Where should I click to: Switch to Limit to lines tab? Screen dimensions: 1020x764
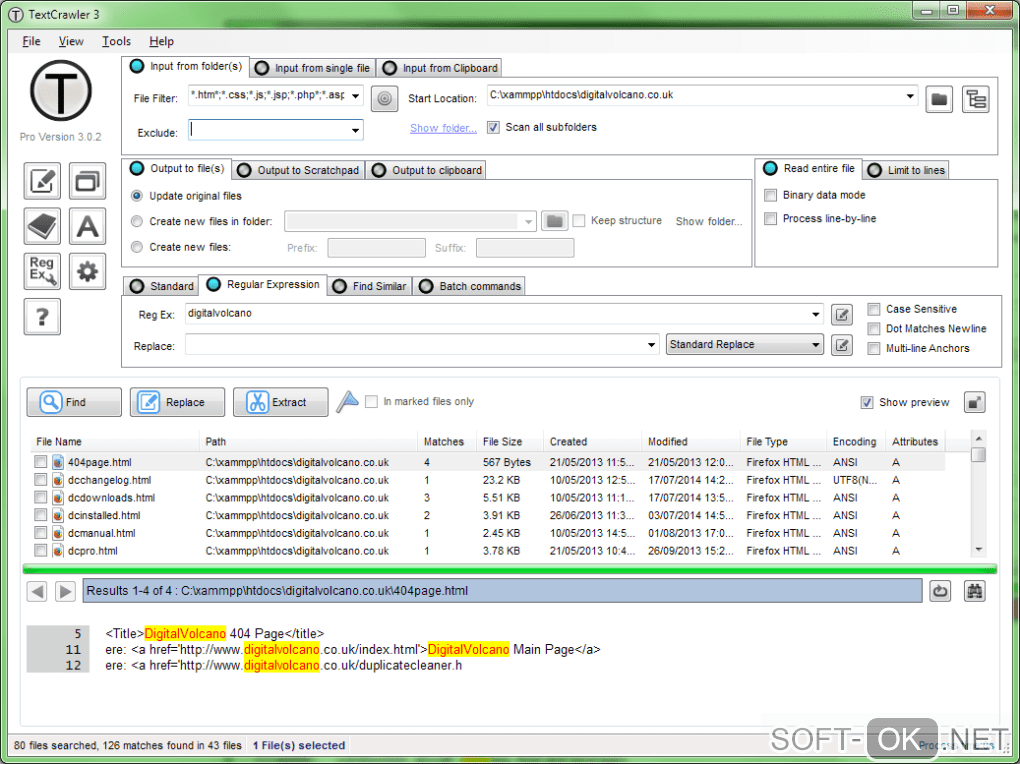click(906, 170)
